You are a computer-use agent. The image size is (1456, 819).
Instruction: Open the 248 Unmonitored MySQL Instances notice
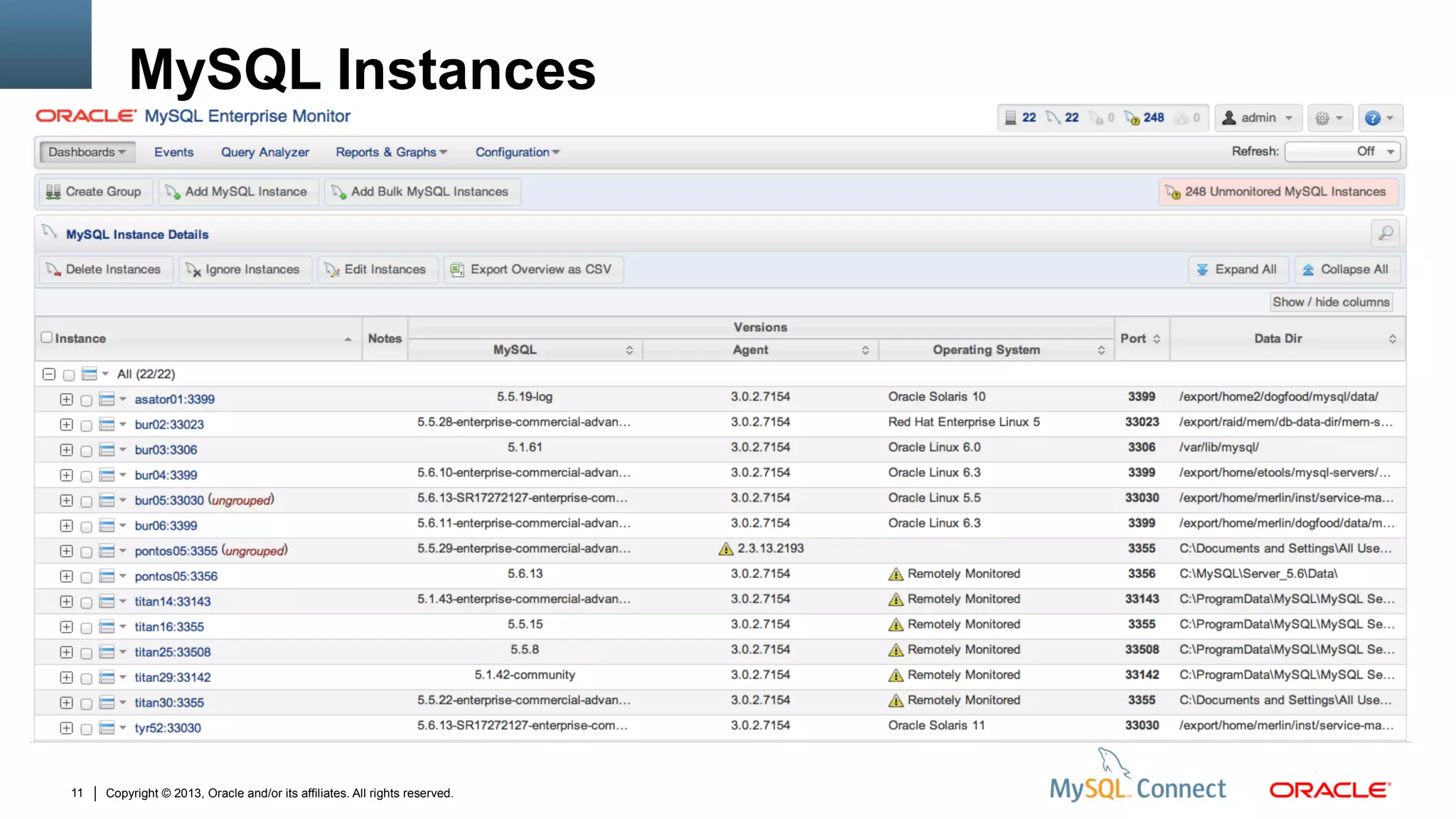1278,192
